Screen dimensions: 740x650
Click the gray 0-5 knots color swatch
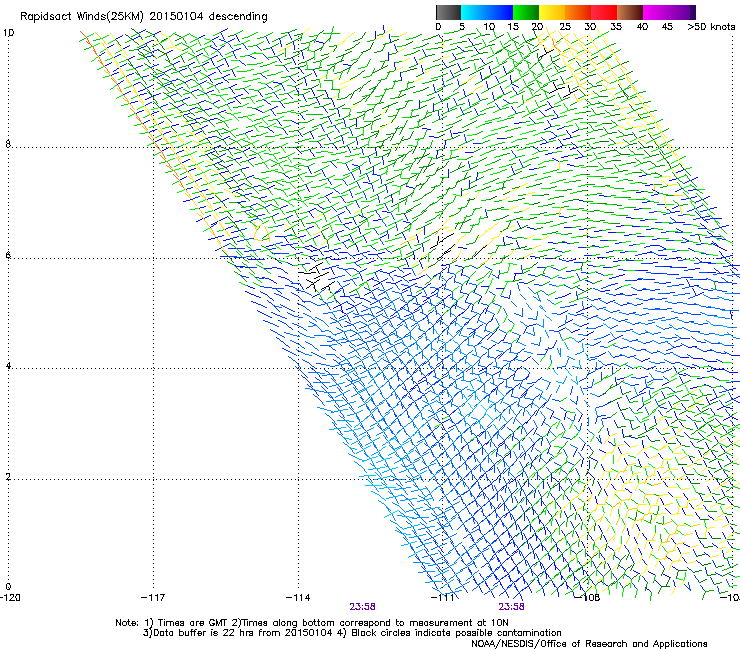coord(448,12)
